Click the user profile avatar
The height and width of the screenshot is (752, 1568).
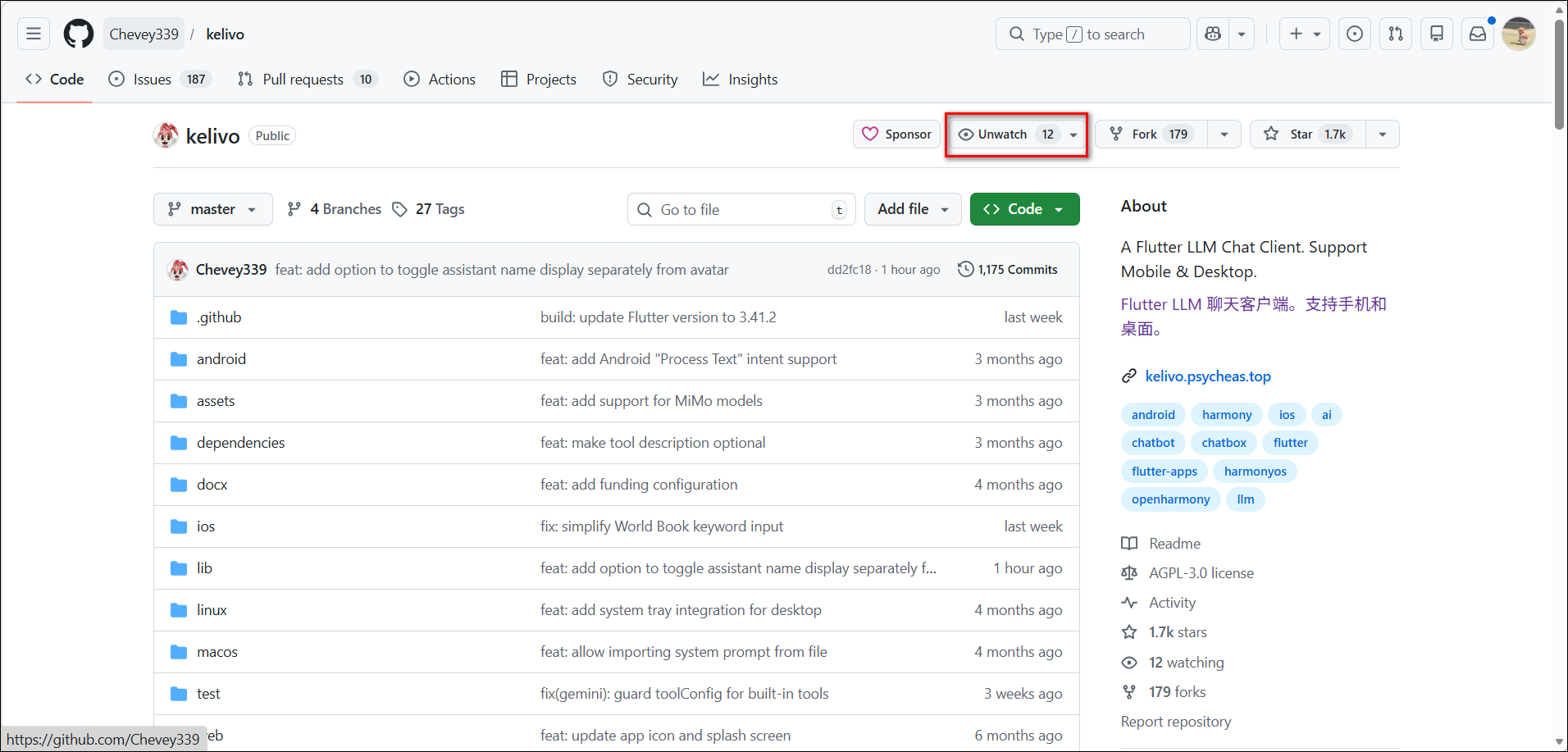tap(1518, 34)
